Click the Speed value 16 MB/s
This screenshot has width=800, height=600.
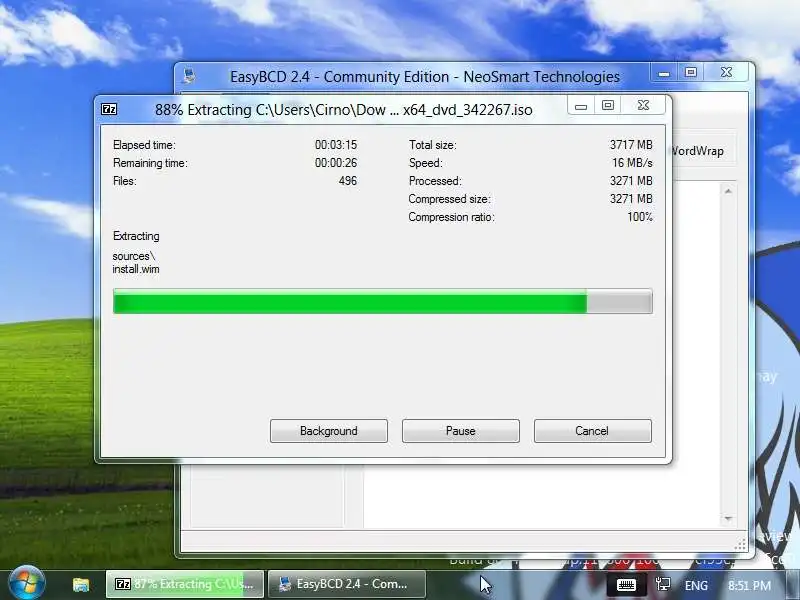point(632,163)
